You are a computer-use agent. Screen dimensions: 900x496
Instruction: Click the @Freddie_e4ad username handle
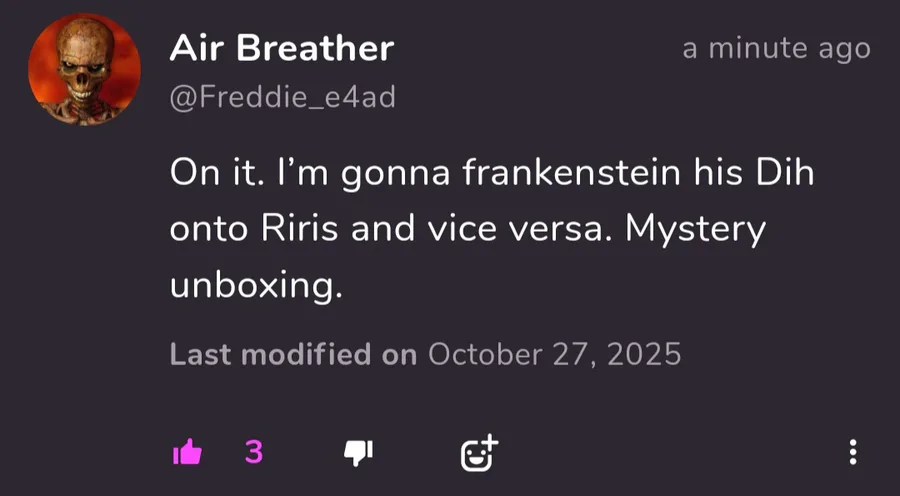[x=283, y=97]
